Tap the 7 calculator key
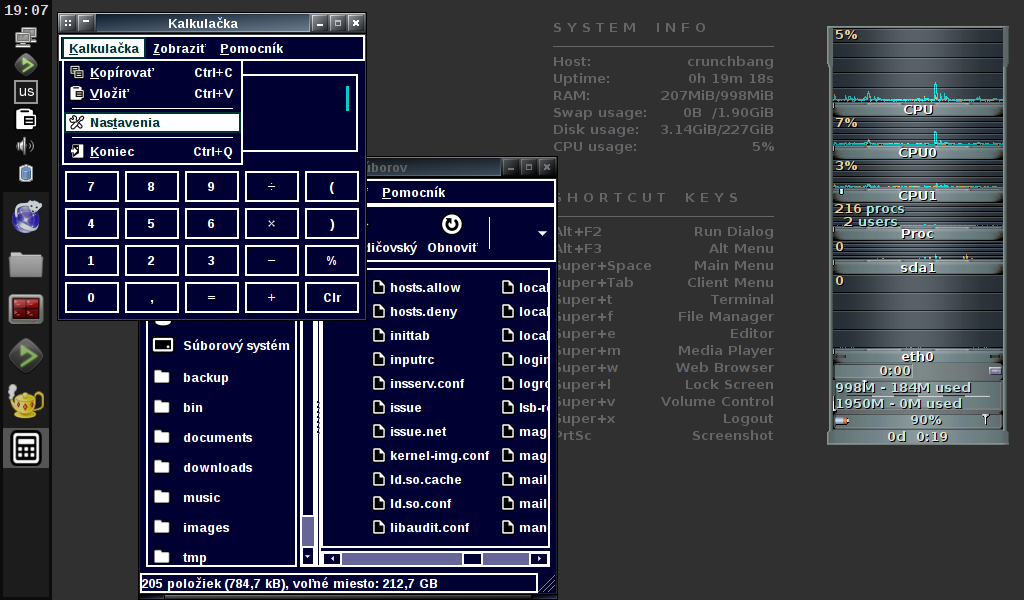Image resolution: width=1024 pixels, height=600 pixels. (x=91, y=187)
